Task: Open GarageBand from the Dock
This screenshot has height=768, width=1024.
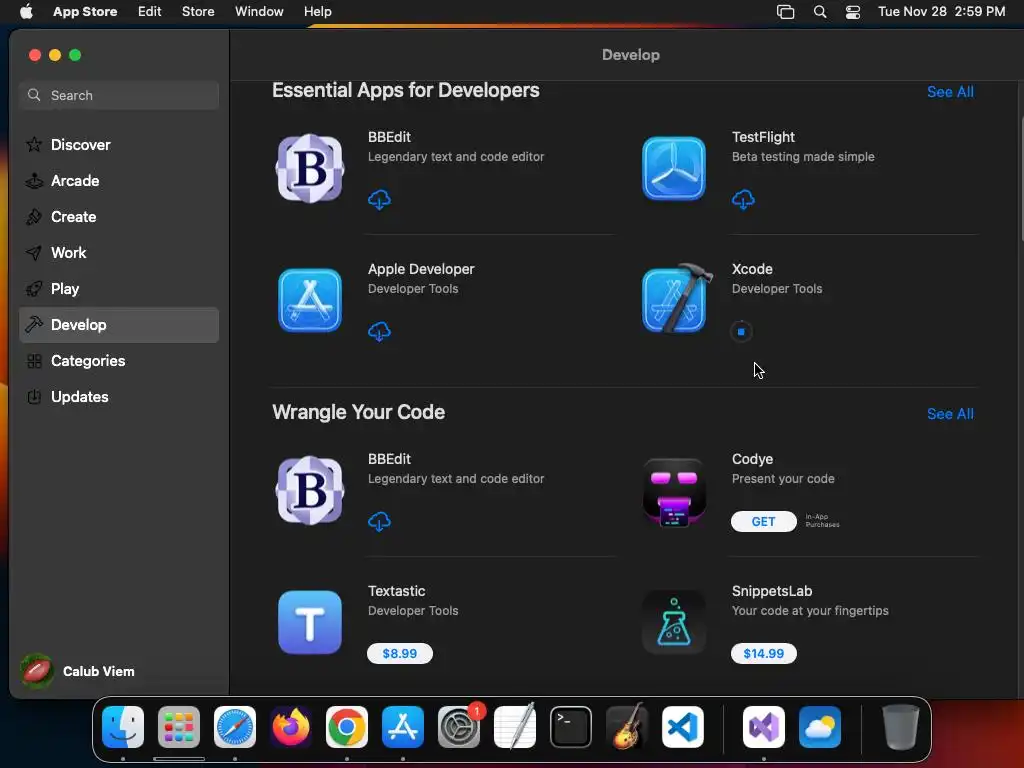Action: tap(627, 727)
